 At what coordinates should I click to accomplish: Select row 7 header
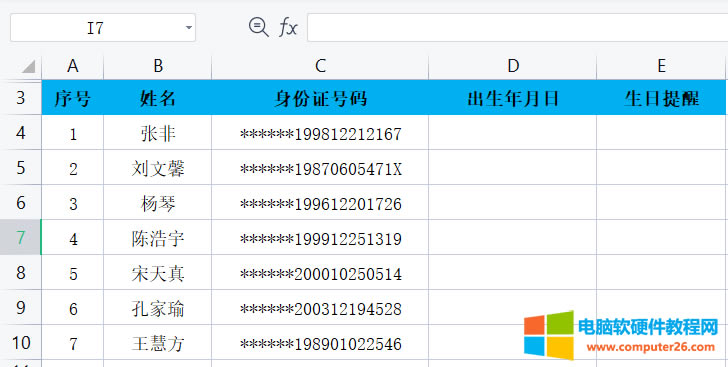(20, 237)
